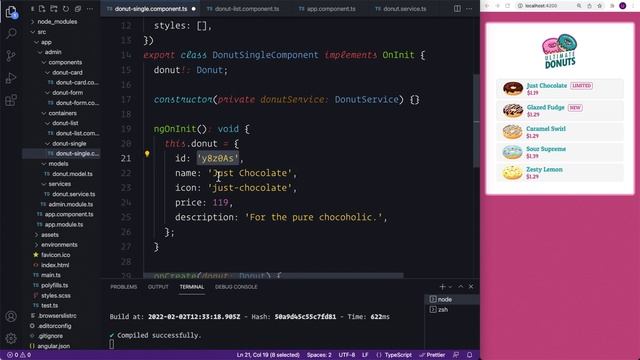Close the terminal panel
This screenshot has width=640, height=360.
tap(471, 287)
